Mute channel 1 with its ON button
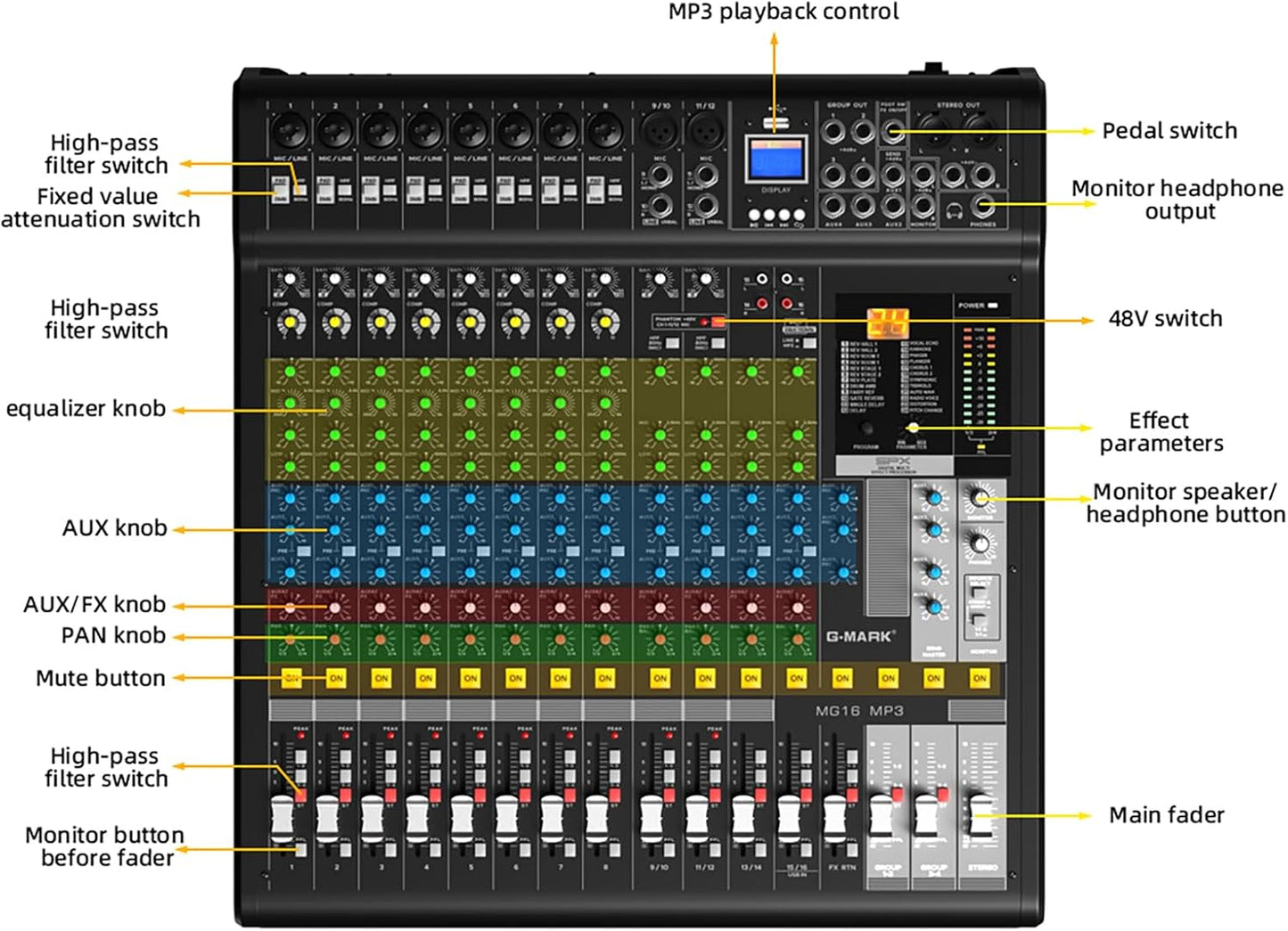 [x=291, y=677]
